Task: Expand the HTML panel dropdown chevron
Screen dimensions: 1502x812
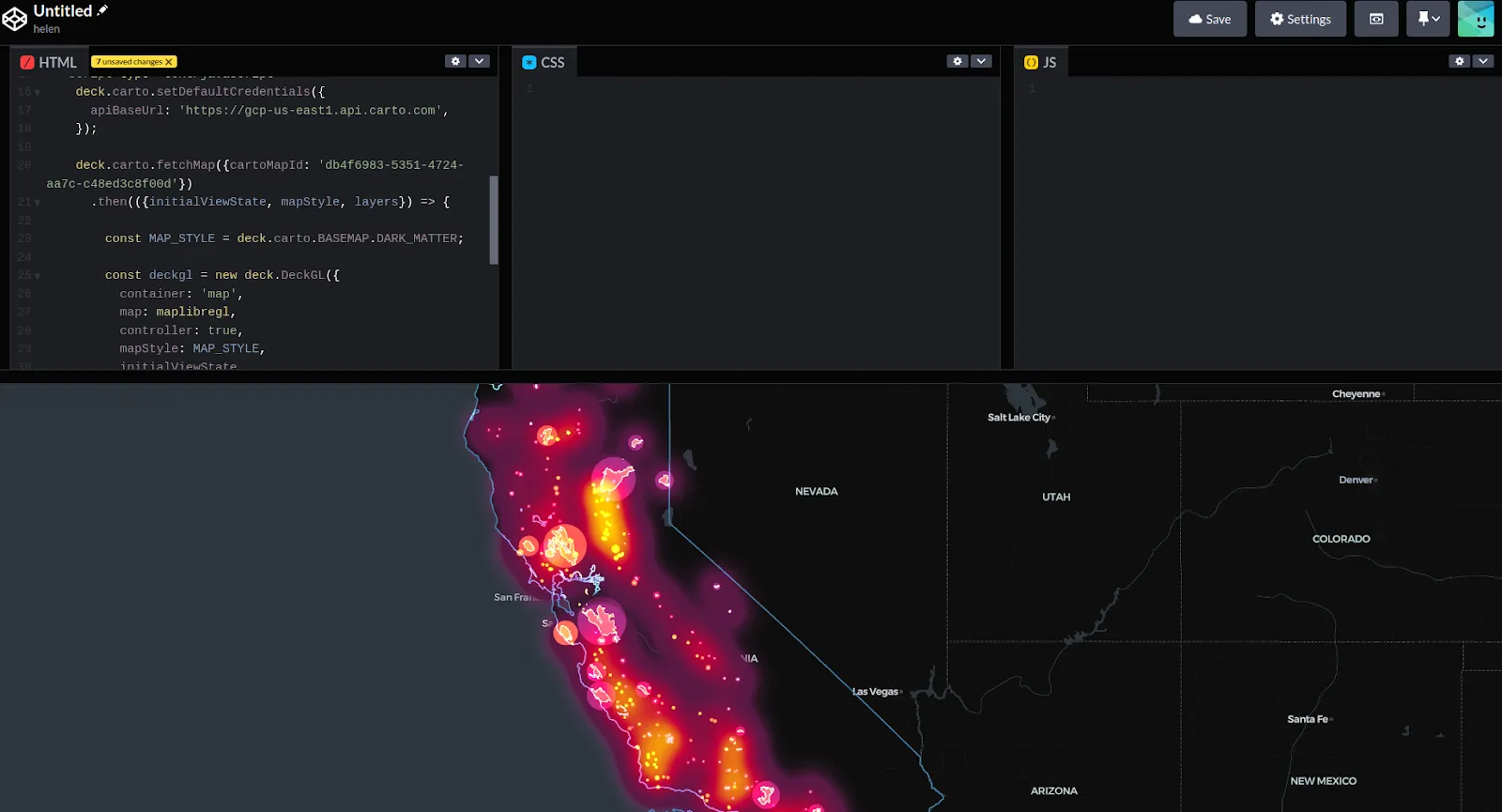Action: click(480, 61)
